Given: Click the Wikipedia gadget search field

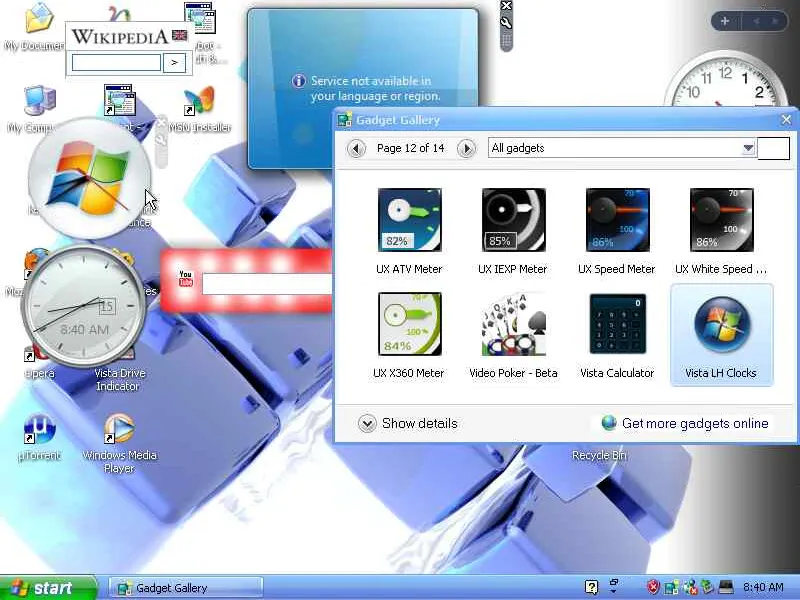Looking at the screenshot, I should point(116,63).
